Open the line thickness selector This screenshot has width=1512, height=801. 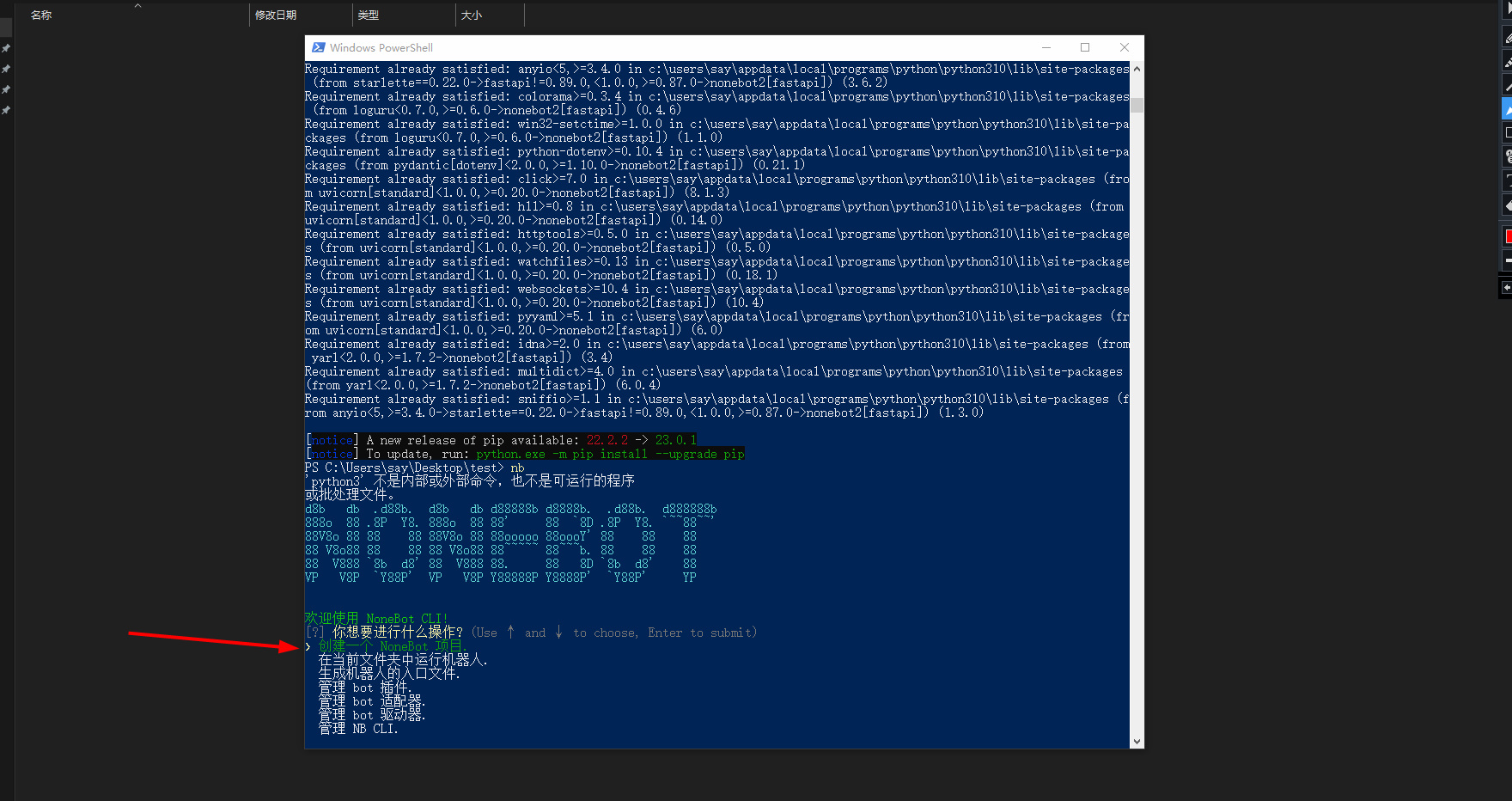[x=1508, y=260]
